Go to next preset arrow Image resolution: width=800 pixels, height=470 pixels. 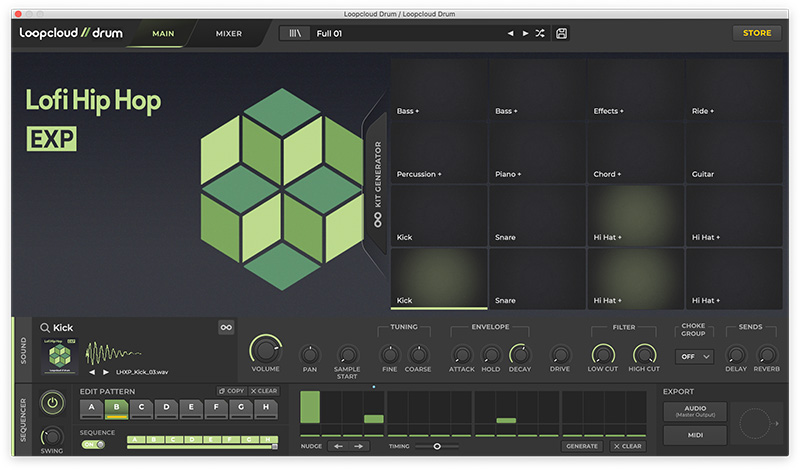(x=525, y=33)
